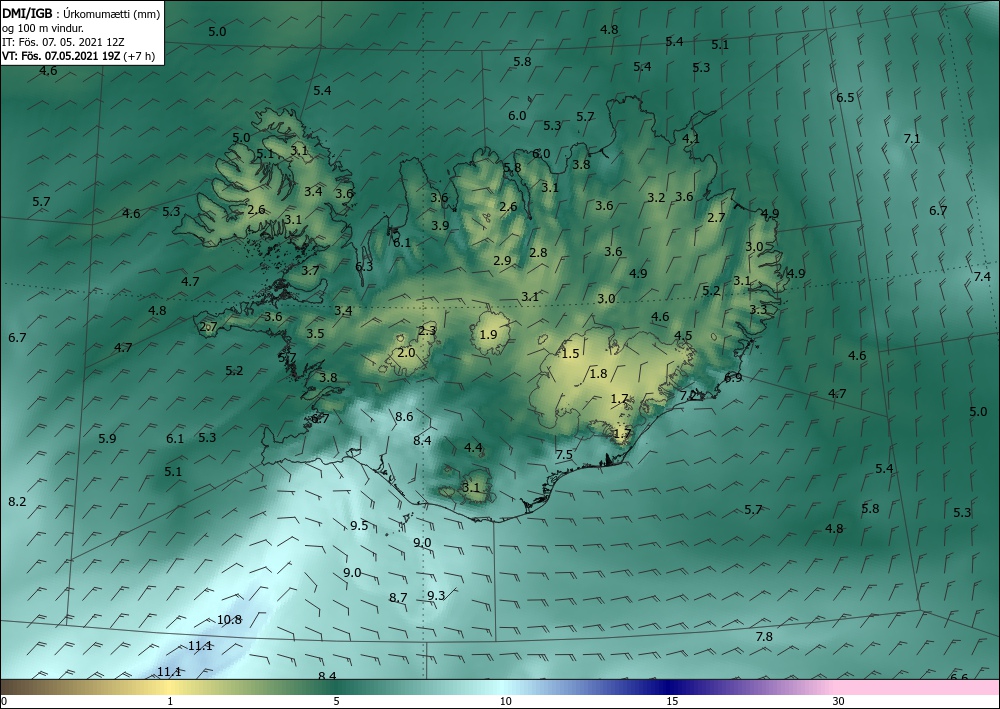Click the map value '8.2'
This screenshot has width=1000, height=709.
pyautogui.click(x=17, y=501)
